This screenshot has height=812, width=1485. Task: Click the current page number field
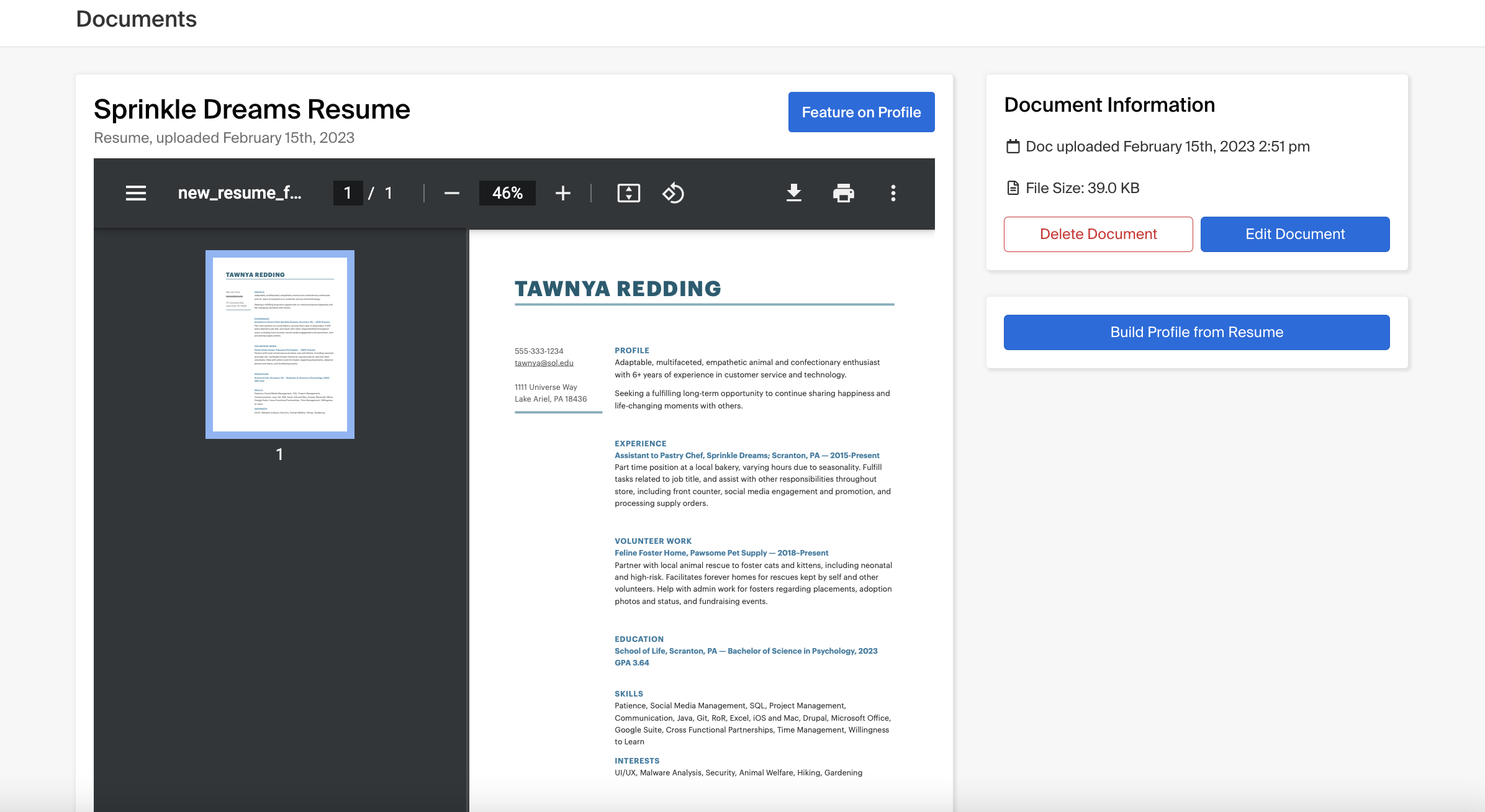click(348, 193)
